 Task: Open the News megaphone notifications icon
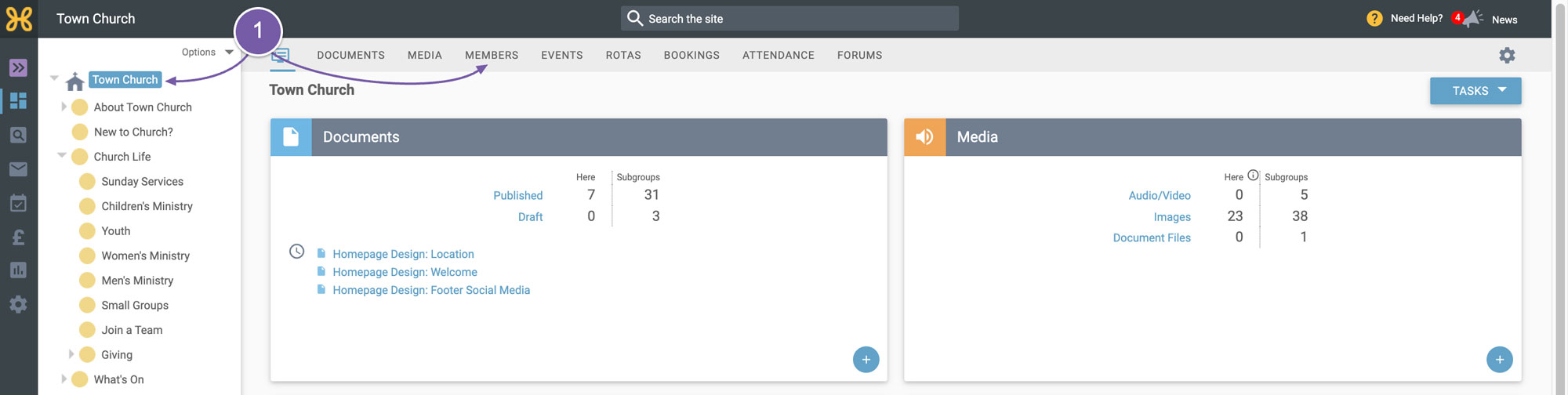click(1473, 18)
